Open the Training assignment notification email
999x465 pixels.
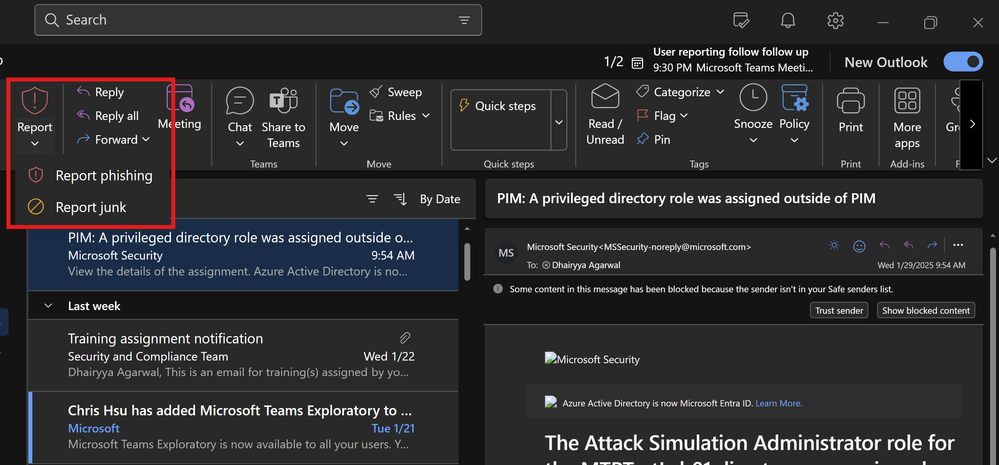pyautogui.click(x=243, y=355)
